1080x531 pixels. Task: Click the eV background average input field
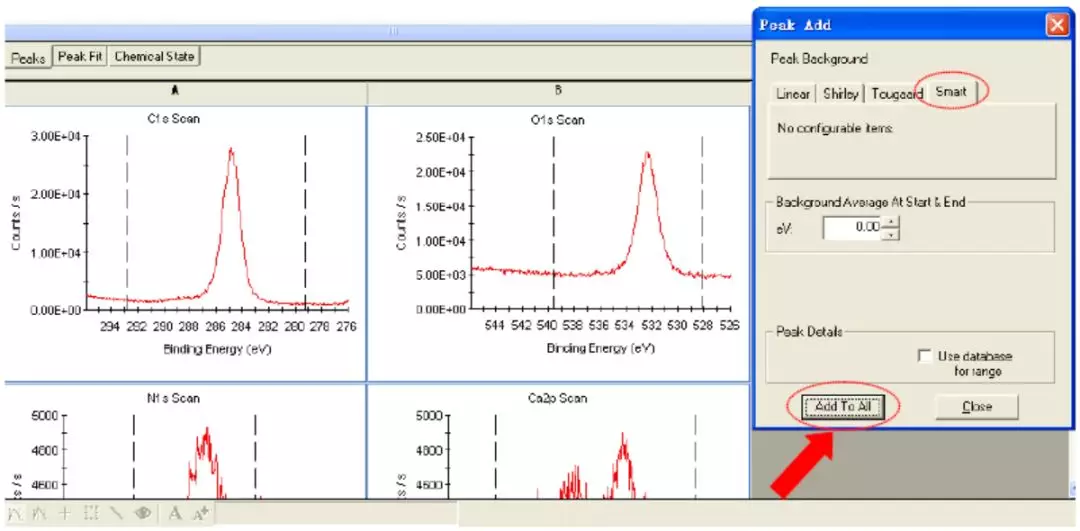point(852,228)
